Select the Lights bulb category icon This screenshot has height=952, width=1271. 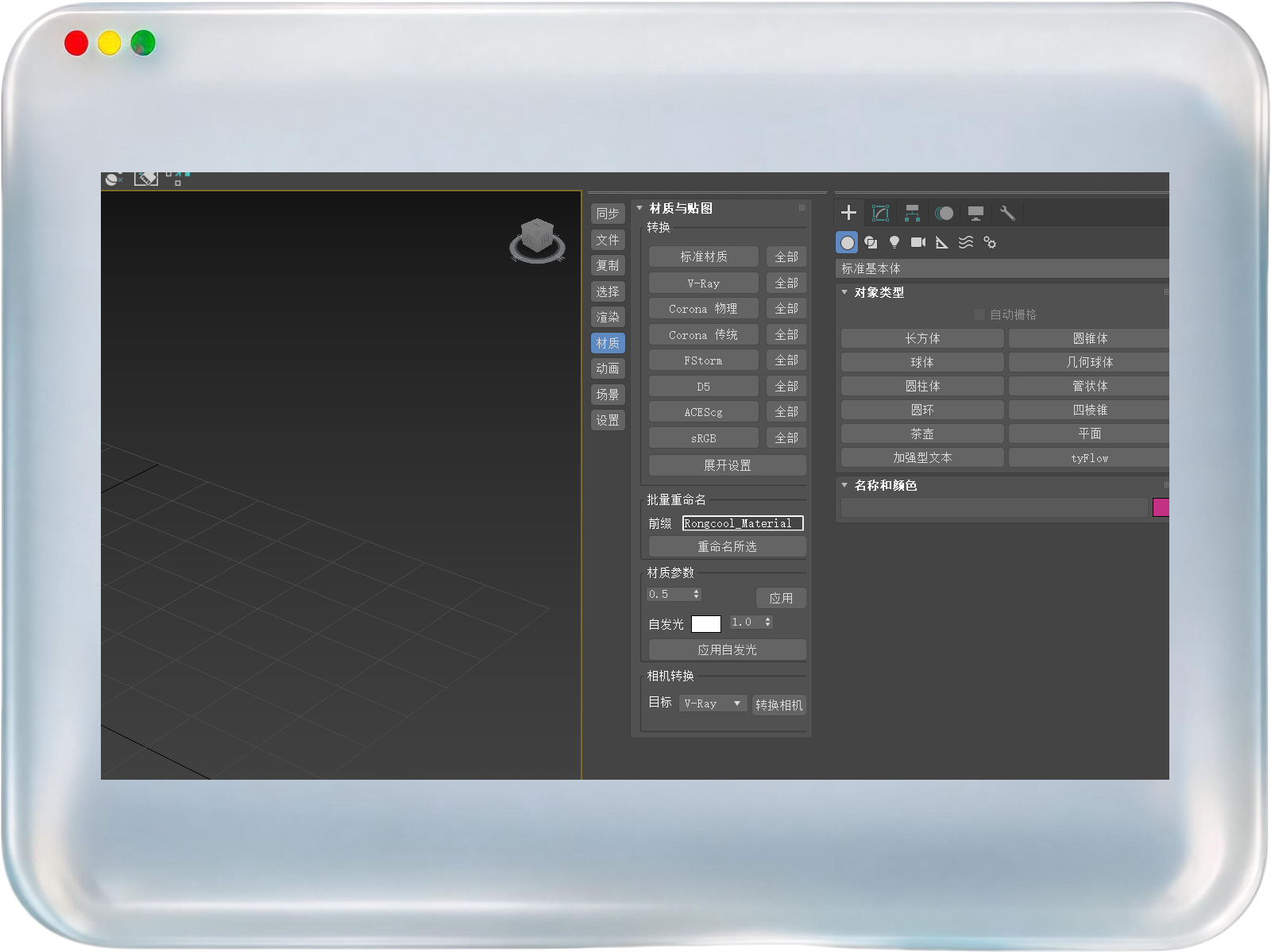tap(894, 243)
